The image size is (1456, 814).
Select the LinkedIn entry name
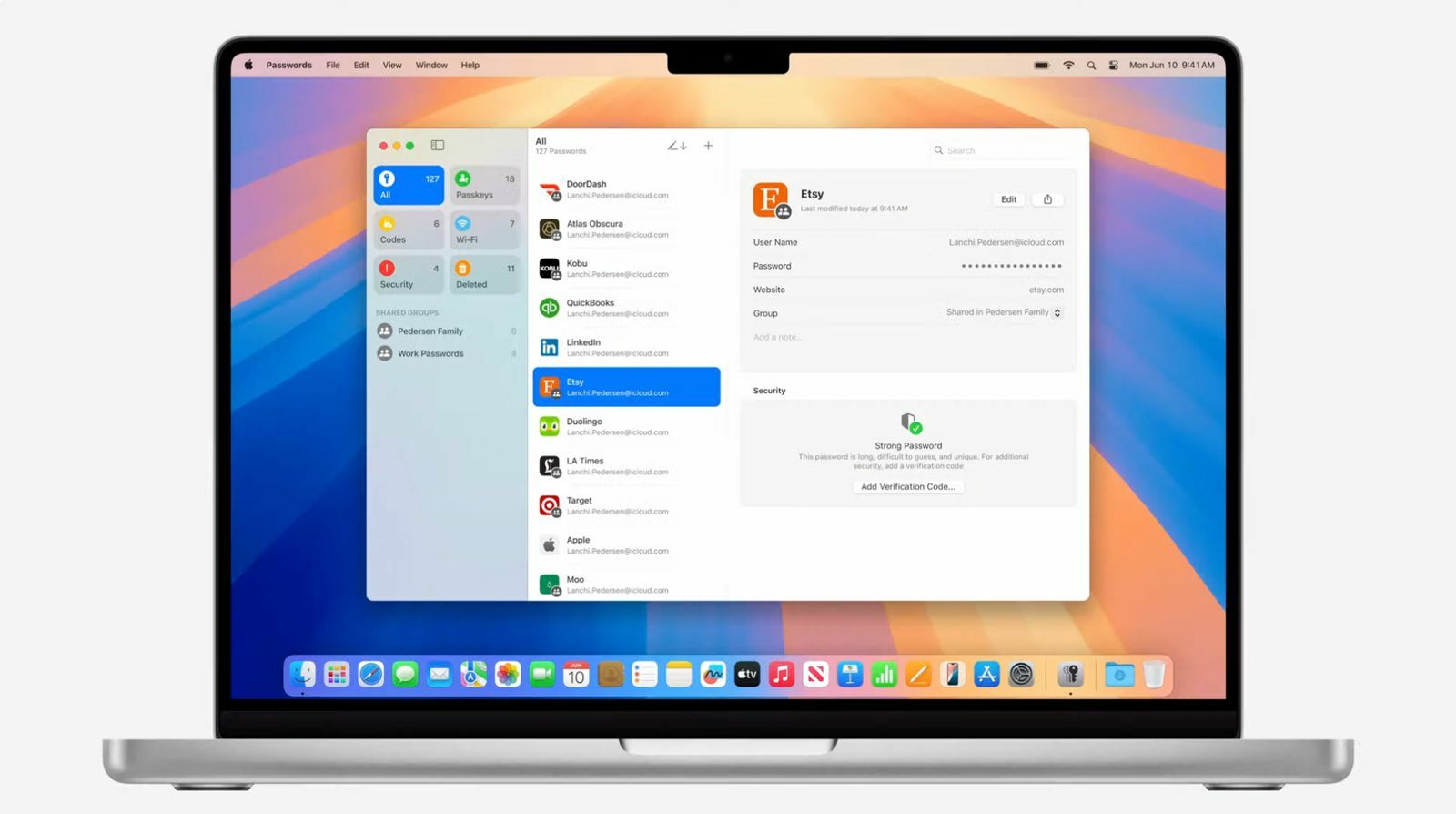[583, 342]
